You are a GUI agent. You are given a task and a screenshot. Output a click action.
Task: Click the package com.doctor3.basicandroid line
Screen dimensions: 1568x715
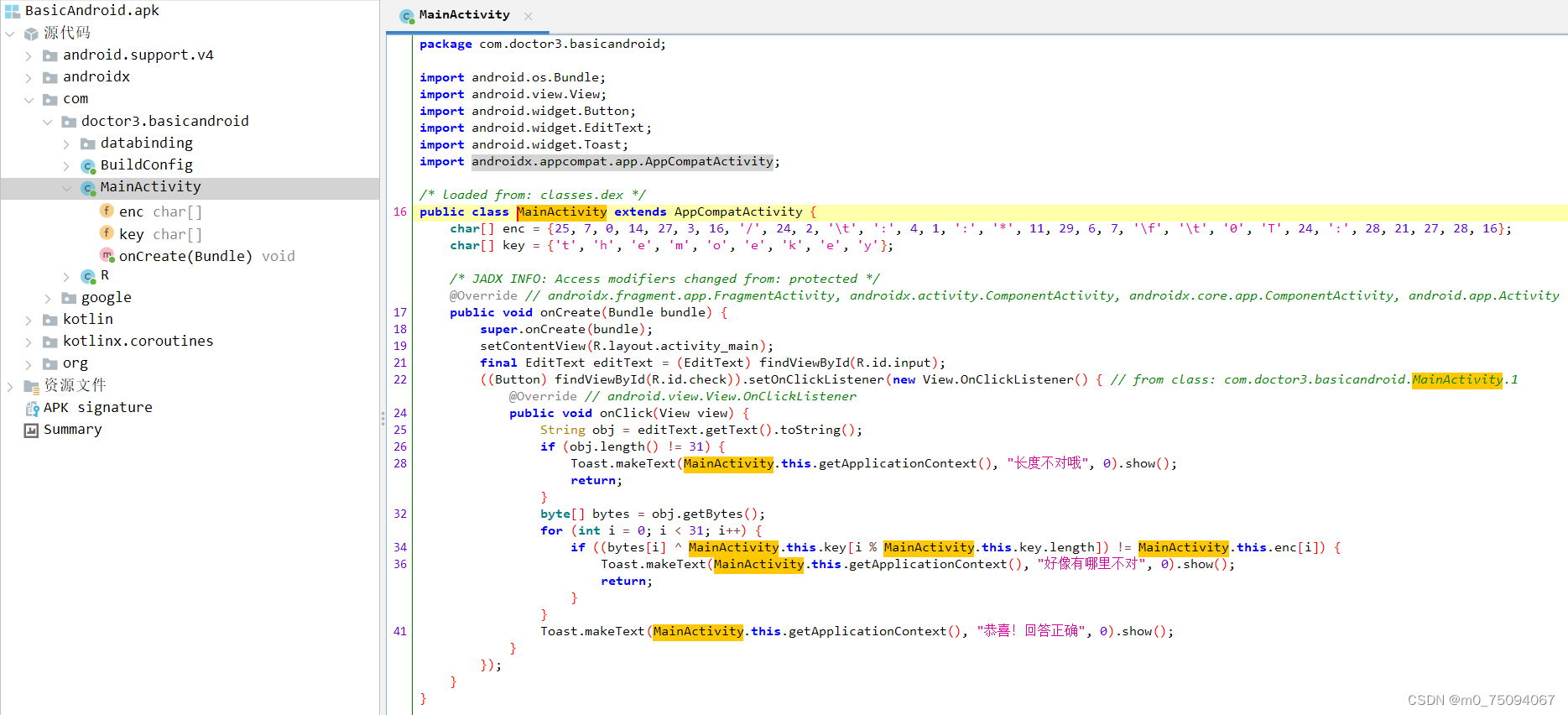point(543,44)
